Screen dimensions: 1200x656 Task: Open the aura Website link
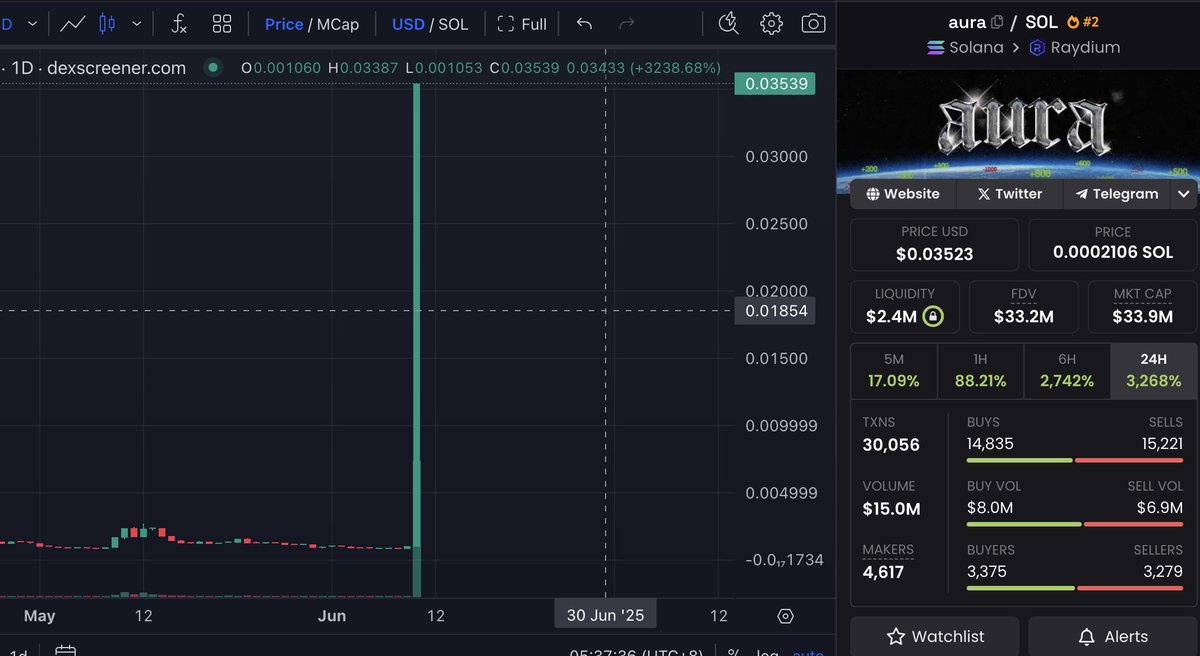(x=903, y=194)
